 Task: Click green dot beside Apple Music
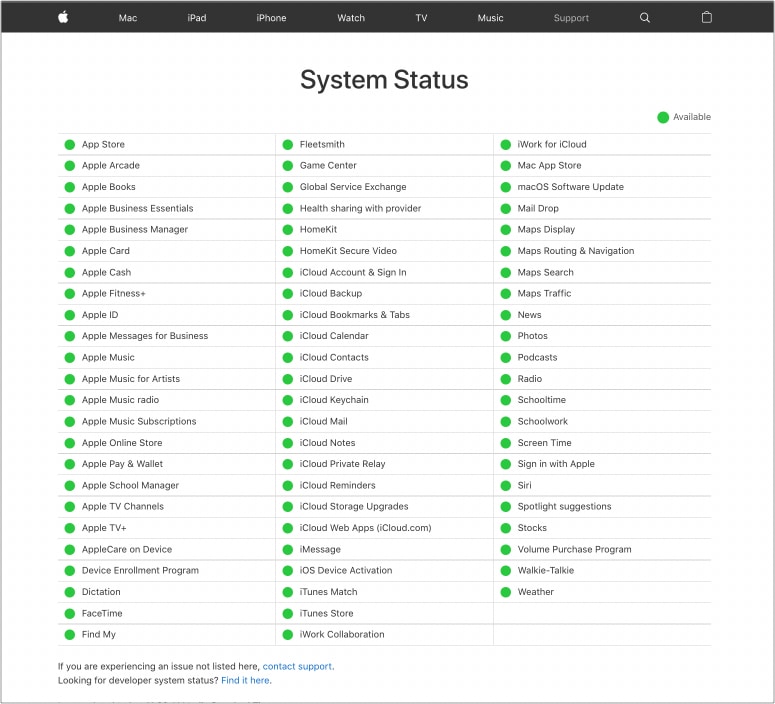[70, 357]
